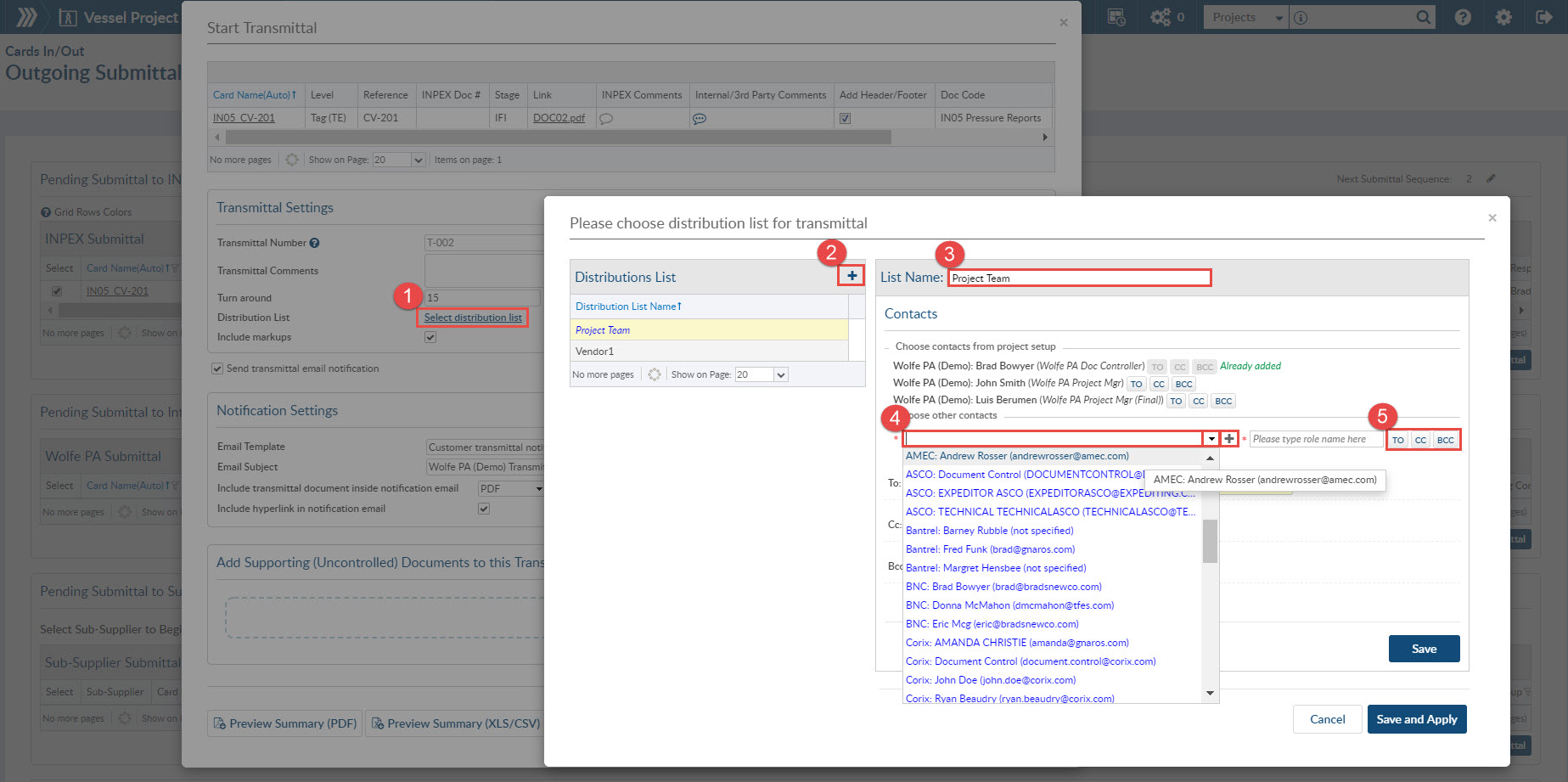Toggle Send transmittal email notification checkbox

tap(217, 368)
